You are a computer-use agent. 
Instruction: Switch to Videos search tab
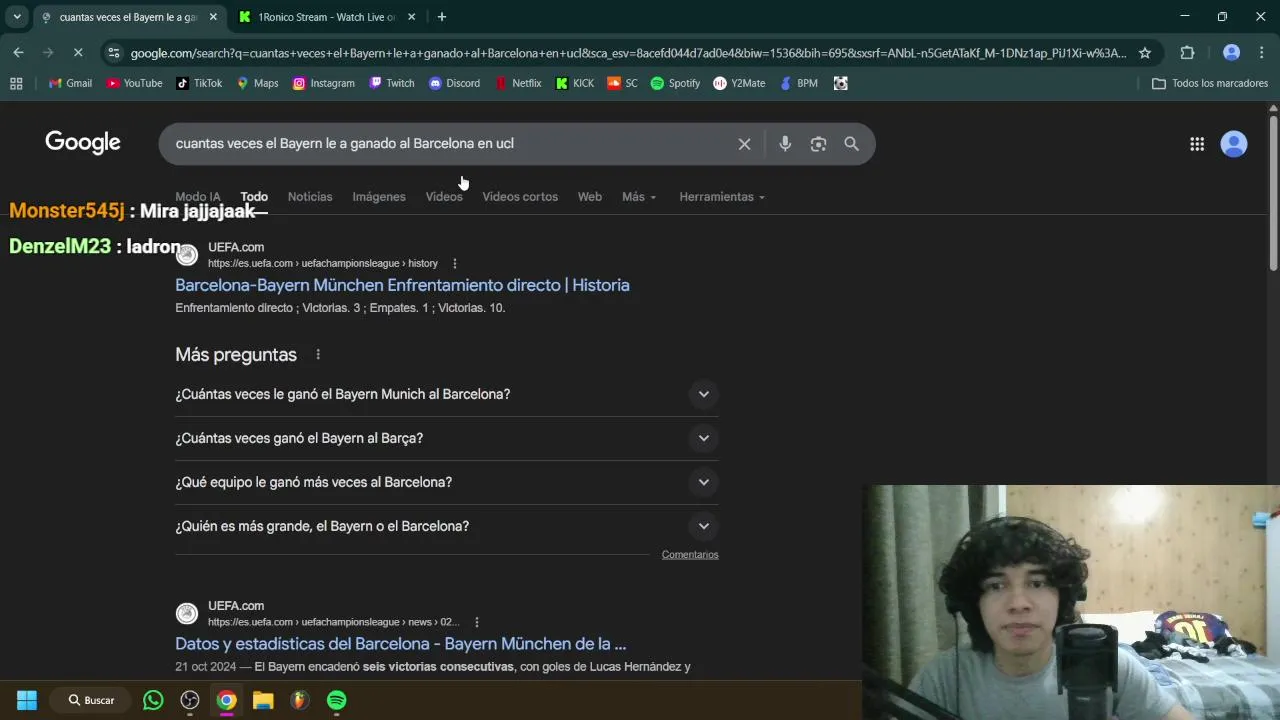click(x=444, y=197)
